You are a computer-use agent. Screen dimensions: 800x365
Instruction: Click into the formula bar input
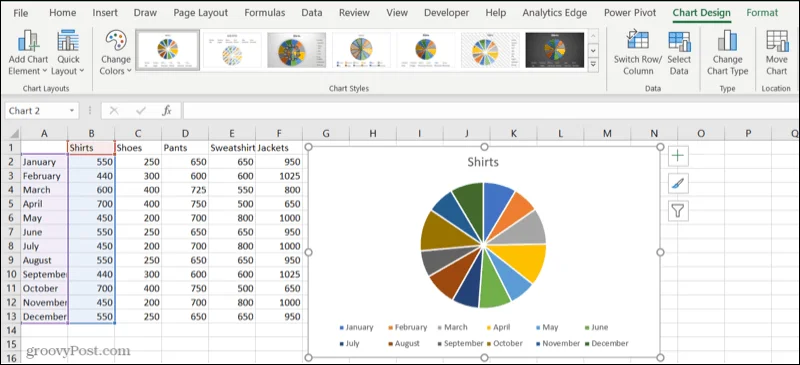(x=490, y=111)
